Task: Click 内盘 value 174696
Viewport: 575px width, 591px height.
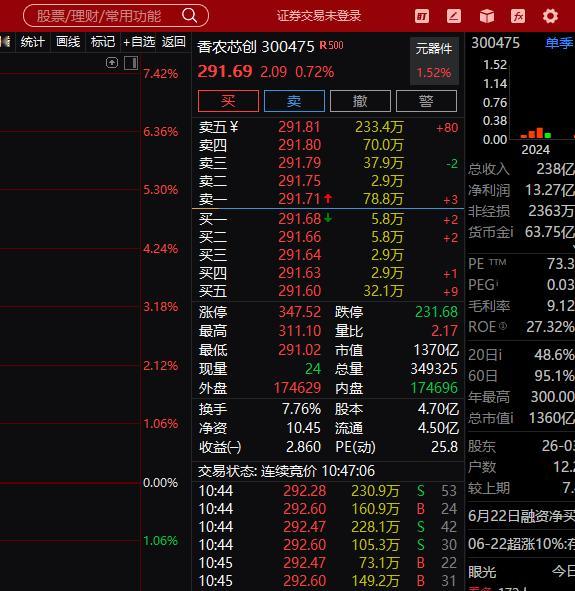Action: click(434, 388)
